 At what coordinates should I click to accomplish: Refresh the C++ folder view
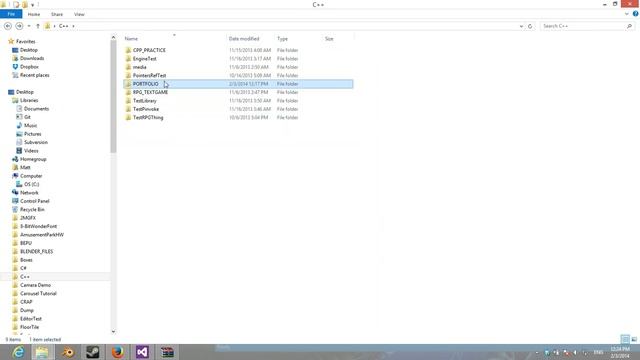530,26
